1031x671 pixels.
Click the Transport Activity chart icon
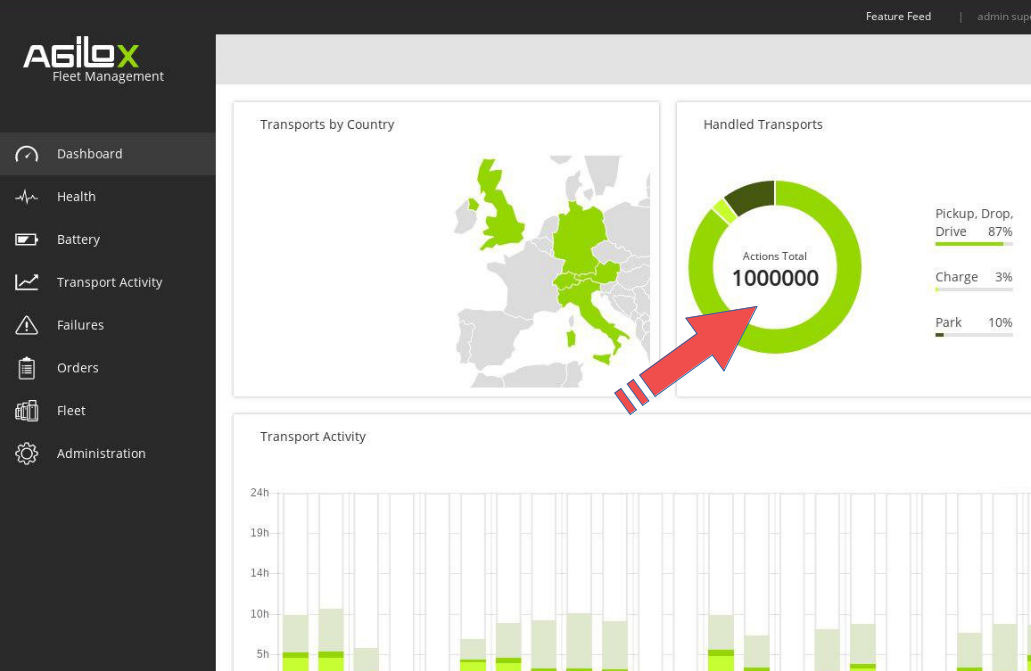[27, 283]
